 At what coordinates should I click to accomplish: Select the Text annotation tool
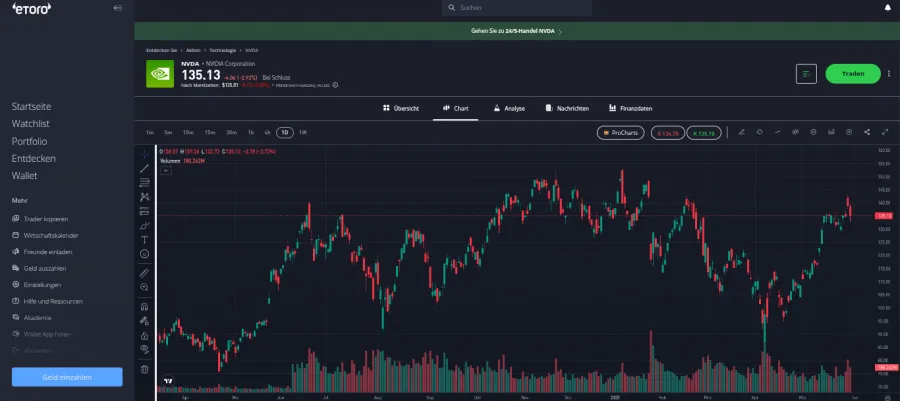point(144,240)
